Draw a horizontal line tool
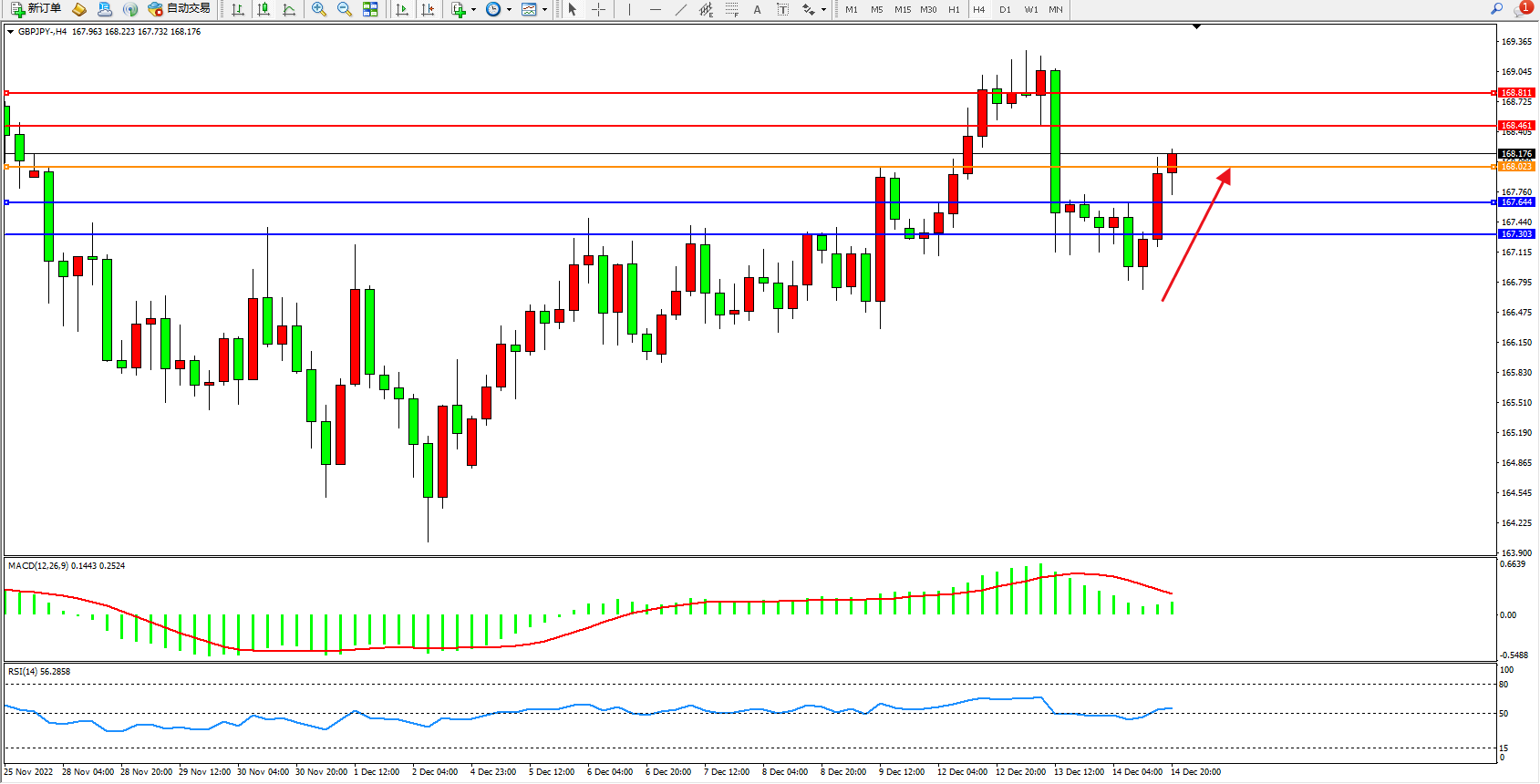Screen dimensions: 1540x784 pyautogui.click(x=656, y=9)
